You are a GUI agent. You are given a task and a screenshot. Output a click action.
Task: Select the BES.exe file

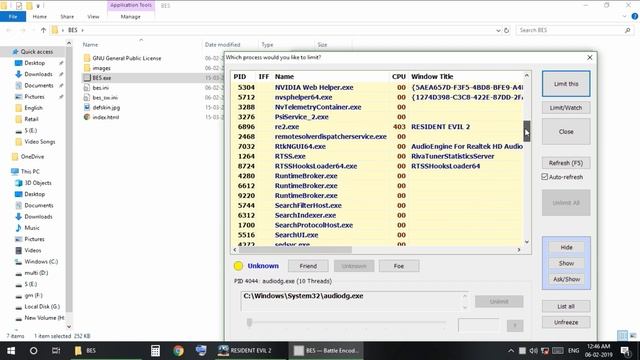pyautogui.click(x=102, y=78)
